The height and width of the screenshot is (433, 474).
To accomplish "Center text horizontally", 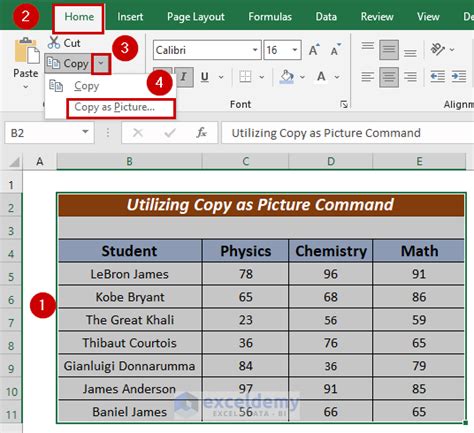I will click(x=389, y=77).
